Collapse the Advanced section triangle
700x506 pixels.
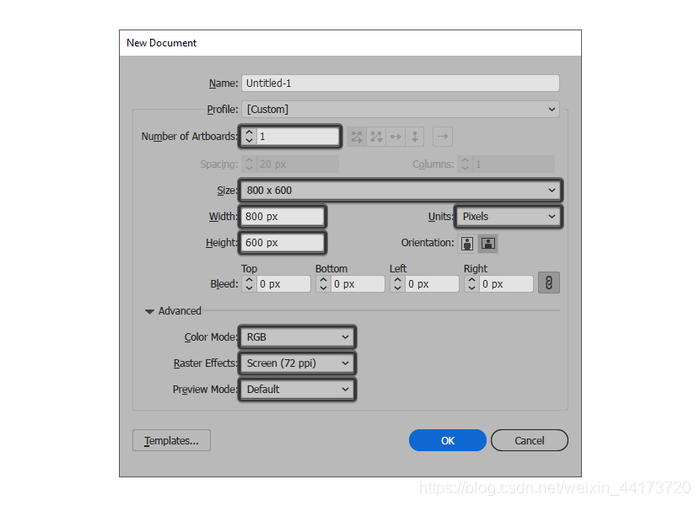(150, 311)
